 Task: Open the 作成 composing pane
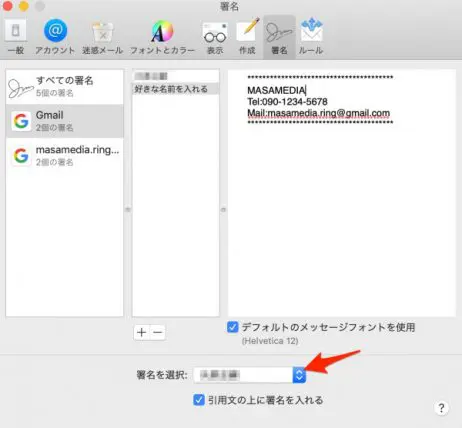(247, 37)
